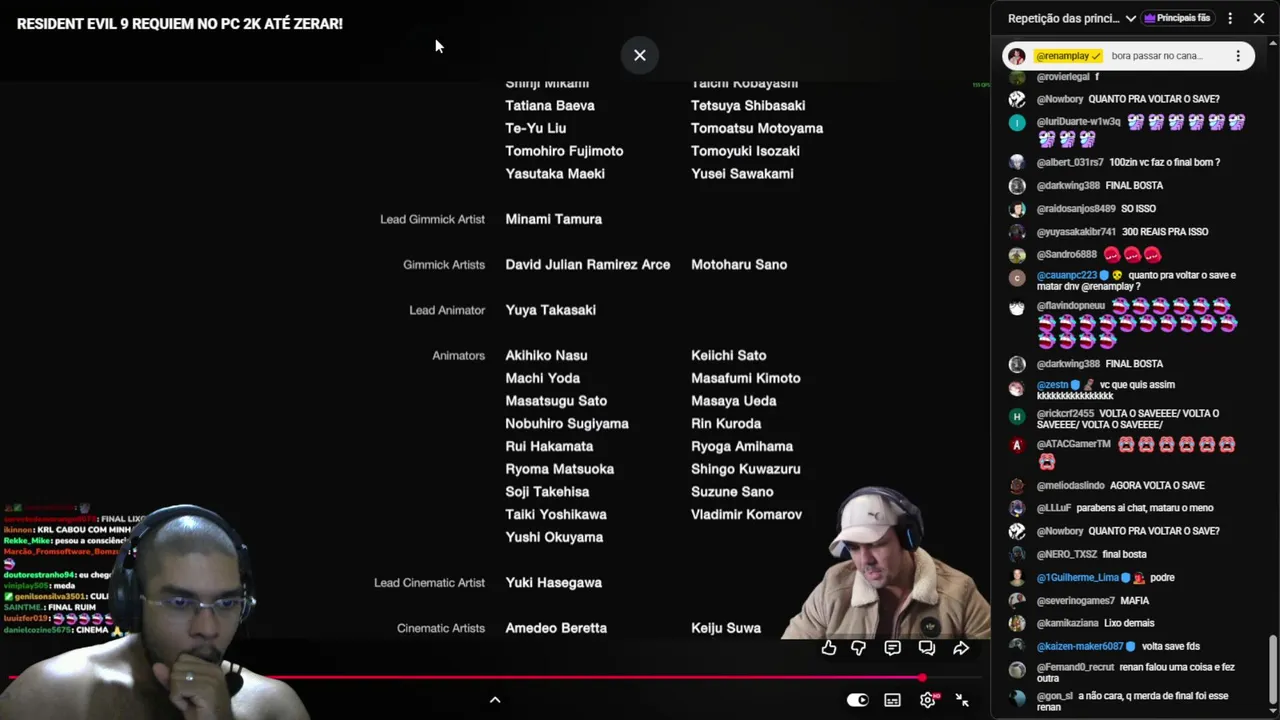Click @kamikaziana message 'Lixo demais'
This screenshot has height=720, width=1280.
point(1129,623)
